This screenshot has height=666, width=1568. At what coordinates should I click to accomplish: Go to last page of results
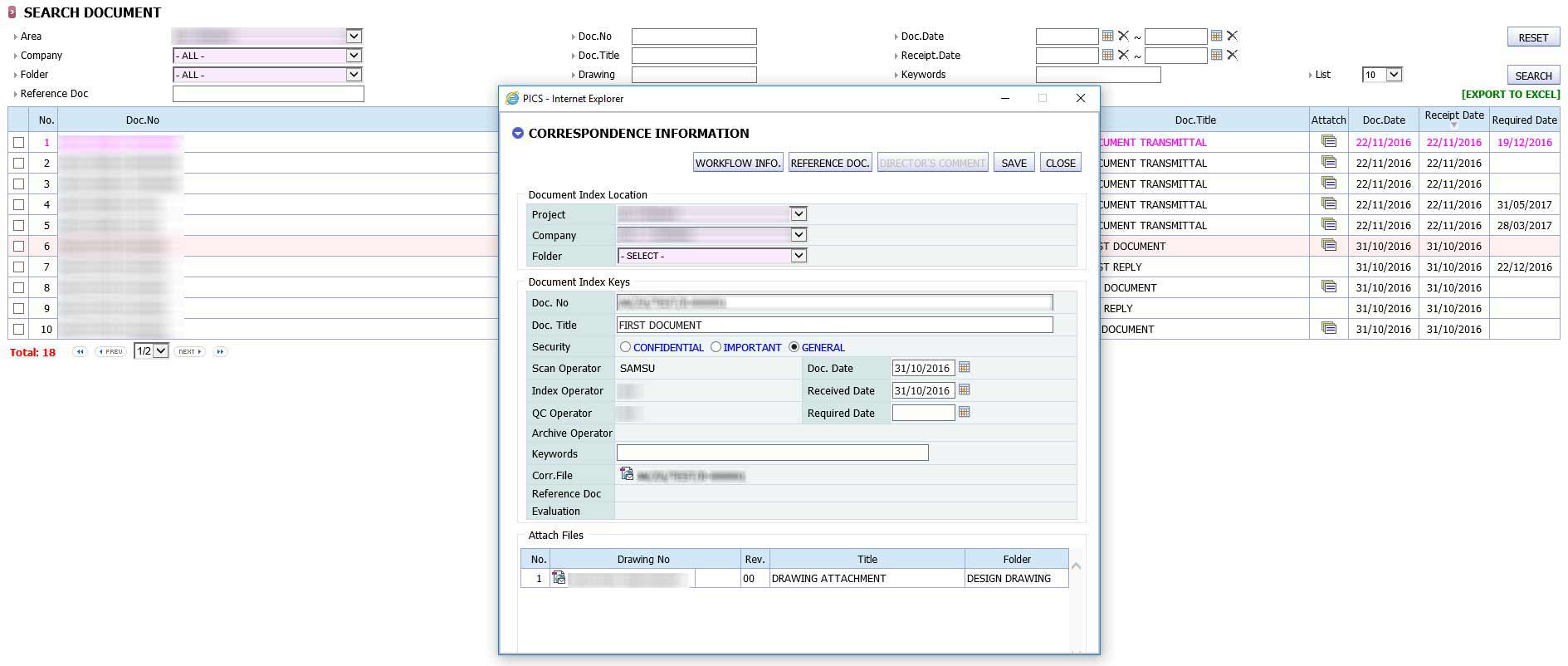tap(220, 351)
